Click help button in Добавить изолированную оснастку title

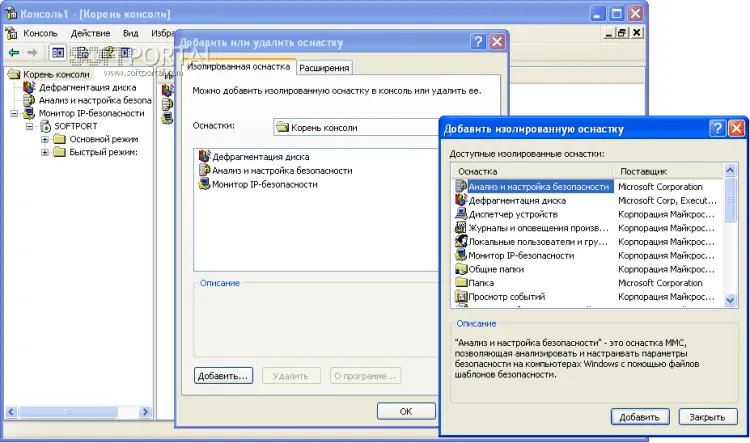click(x=717, y=129)
